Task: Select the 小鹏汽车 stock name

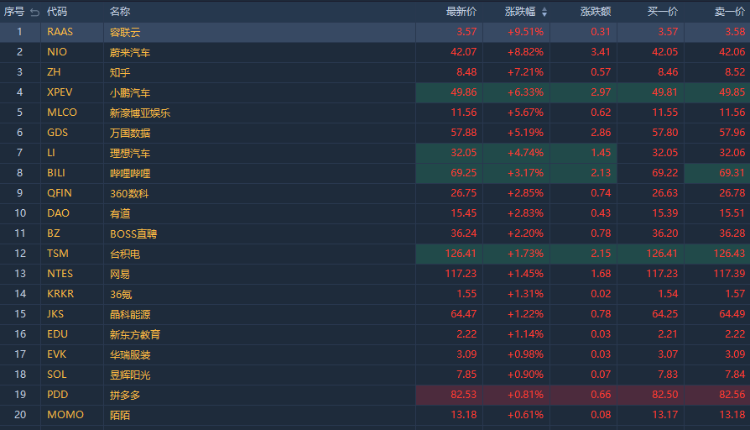Action: click(x=130, y=92)
